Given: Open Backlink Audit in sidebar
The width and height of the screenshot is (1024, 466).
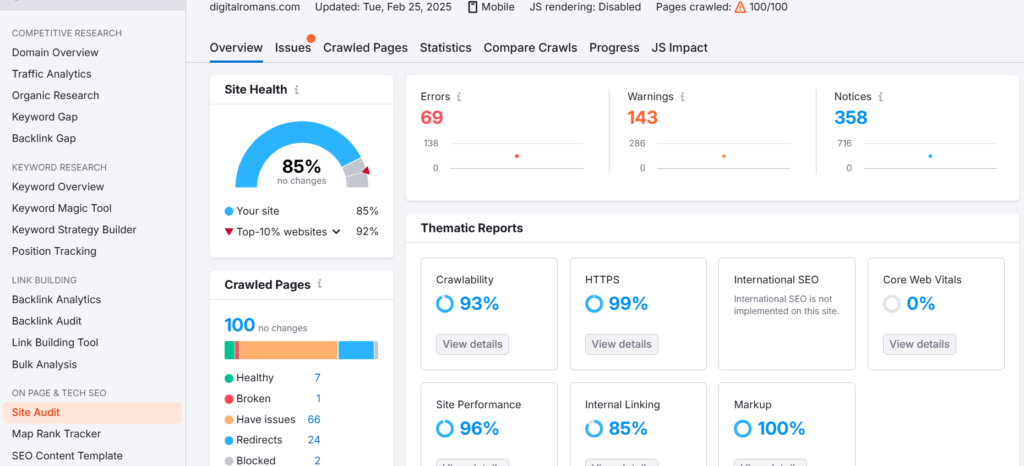Looking at the screenshot, I should pos(46,321).
